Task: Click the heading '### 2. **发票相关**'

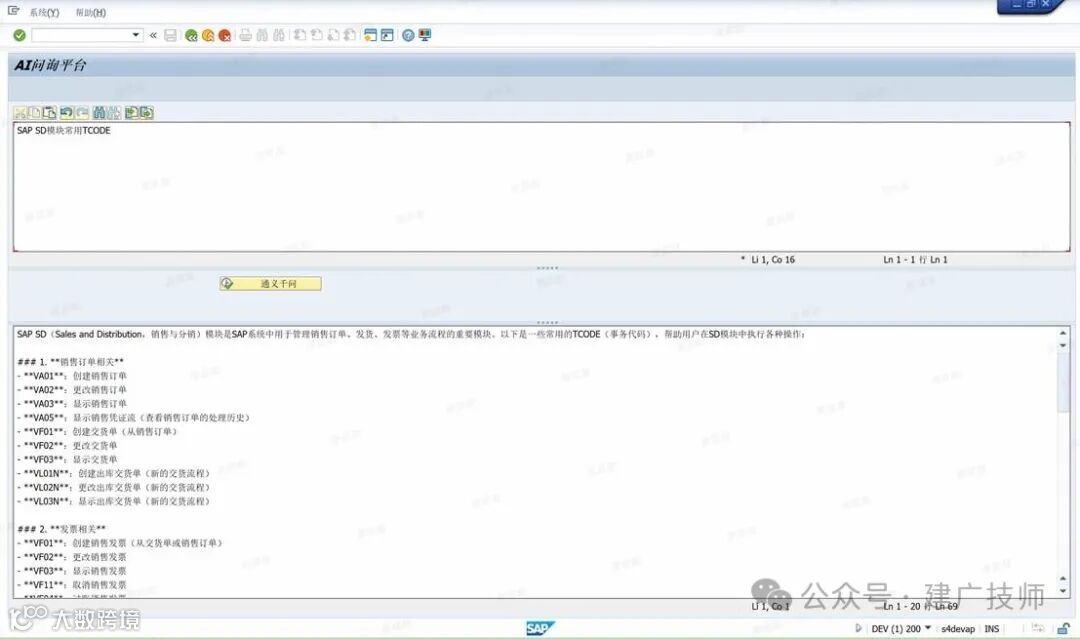Action: (x=61, y=529)
